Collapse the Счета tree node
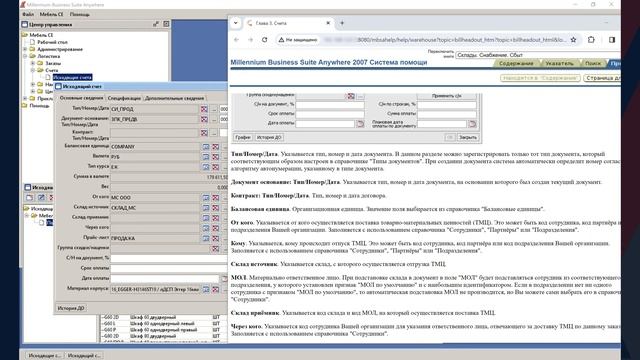This screenshot has width=640, height=360. pyautogui.click(x=33, y=70)
